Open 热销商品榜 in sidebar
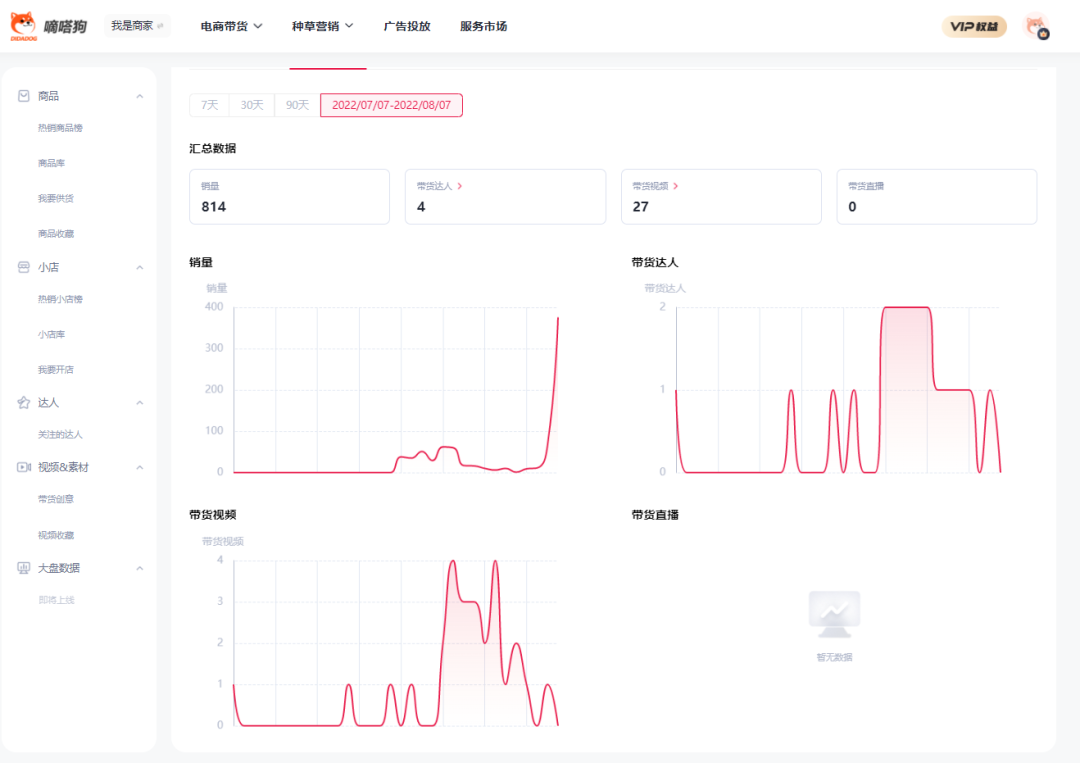Image resolution: width=1080 pixels, height=763 pixels. 60,128
